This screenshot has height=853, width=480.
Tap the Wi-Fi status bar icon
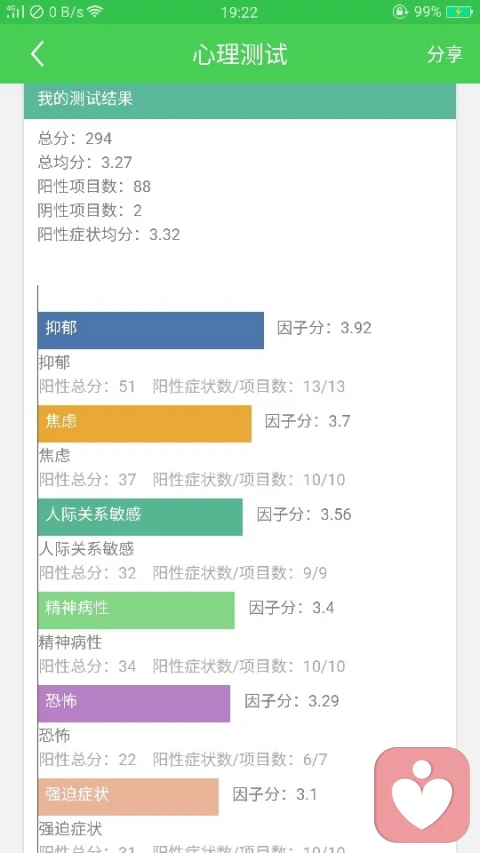95,12
